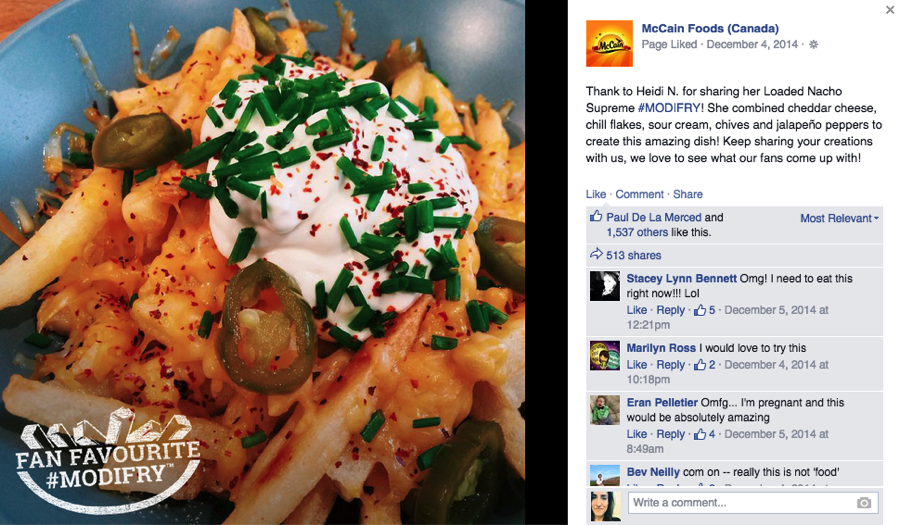Click the share arrow icon near 513 shares
This screenshot has width=900, height=525.
point(596,254)
